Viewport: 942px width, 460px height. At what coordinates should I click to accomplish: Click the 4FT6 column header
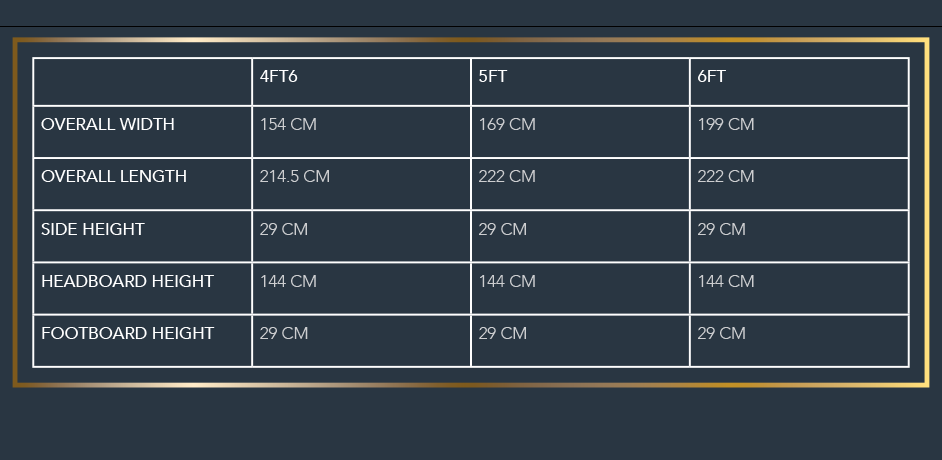[278, 76]
